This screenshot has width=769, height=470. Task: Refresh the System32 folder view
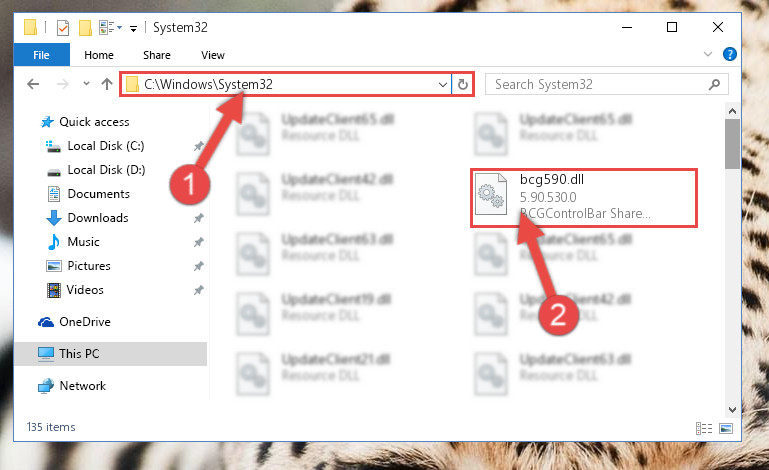[462, 84]
